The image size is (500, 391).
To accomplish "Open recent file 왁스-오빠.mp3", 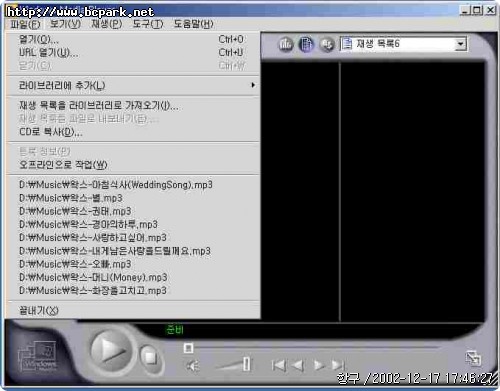I will [133, 264].
